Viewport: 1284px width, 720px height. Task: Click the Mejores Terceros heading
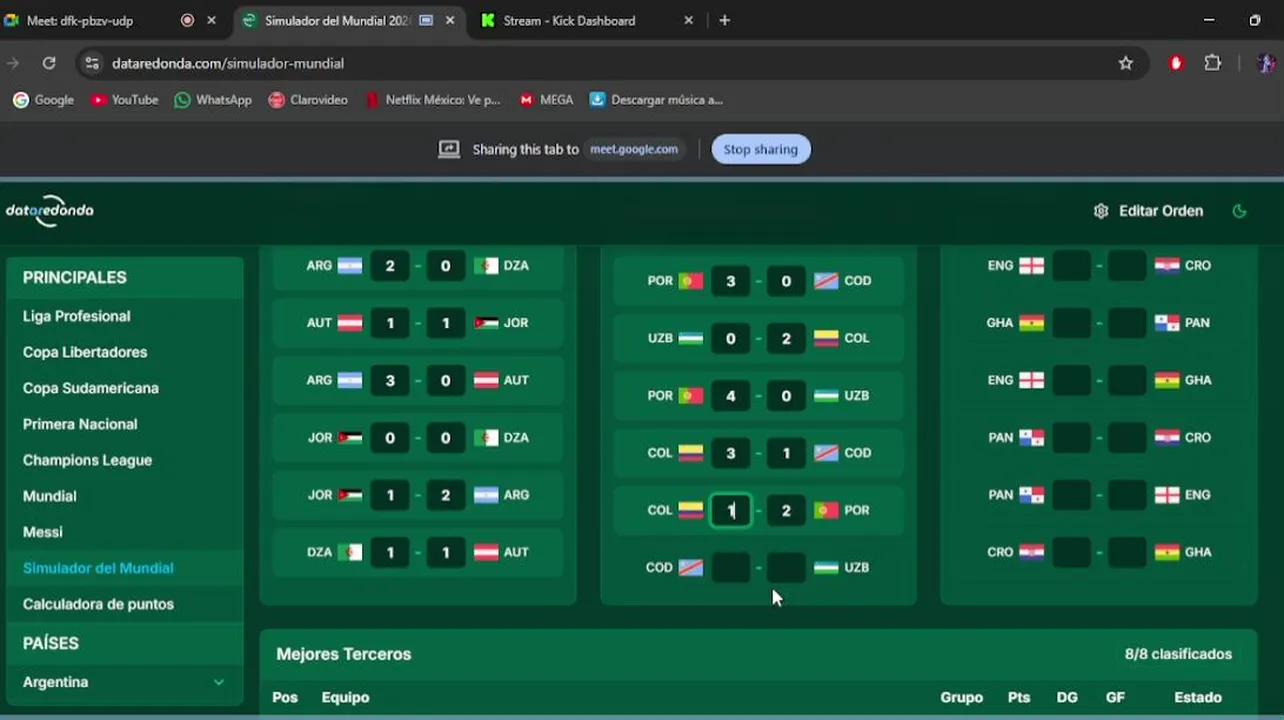pyautogui.click(x=344, y=654)
